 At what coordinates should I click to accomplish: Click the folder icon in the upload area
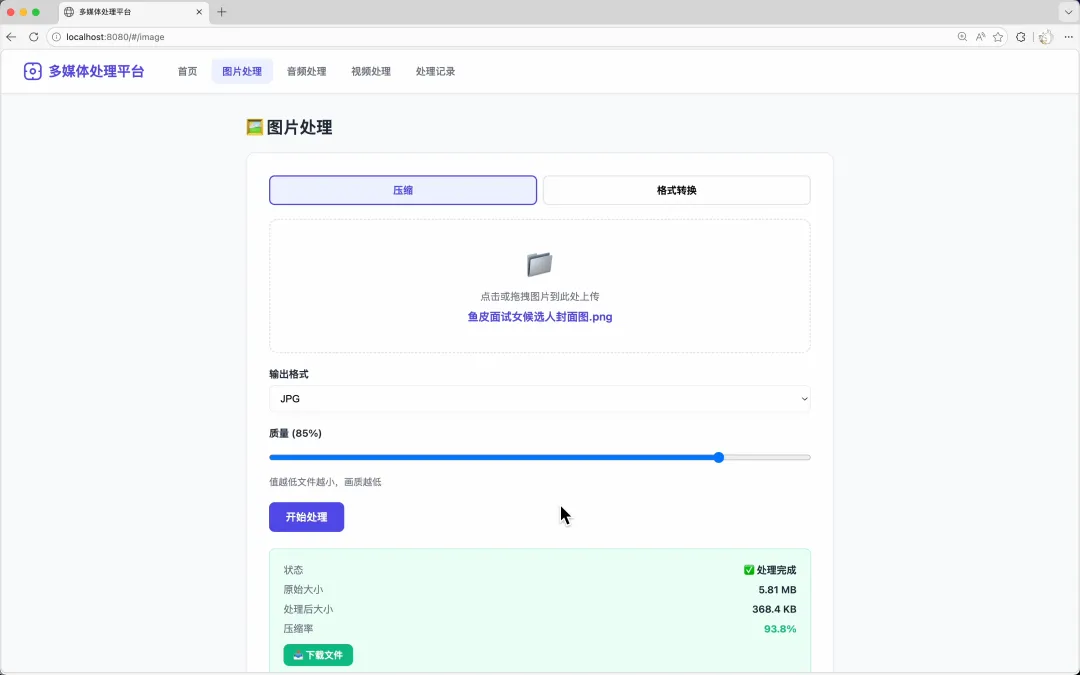(540, 264)
